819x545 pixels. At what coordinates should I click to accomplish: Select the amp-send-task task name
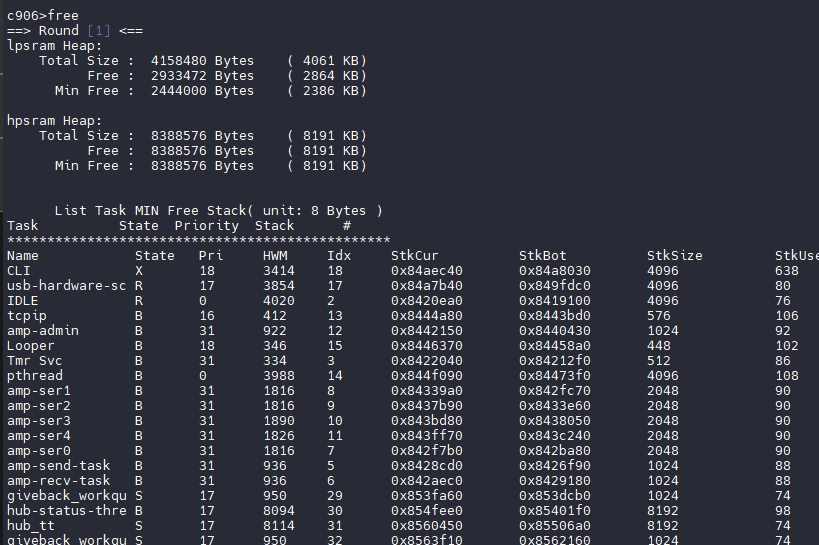pos(58,466)
